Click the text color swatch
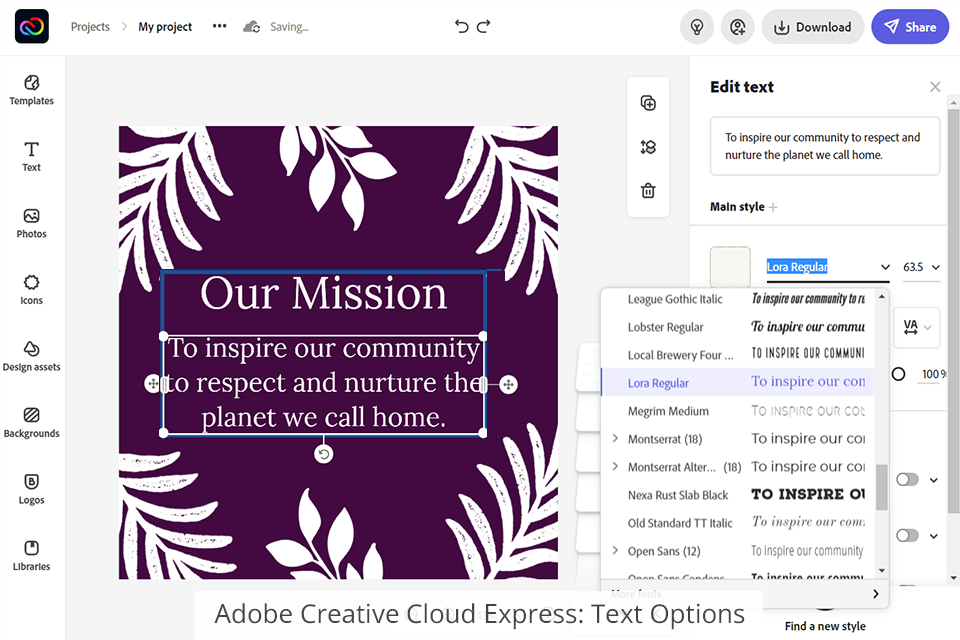 pyautogui.click(x=730, y=267)
